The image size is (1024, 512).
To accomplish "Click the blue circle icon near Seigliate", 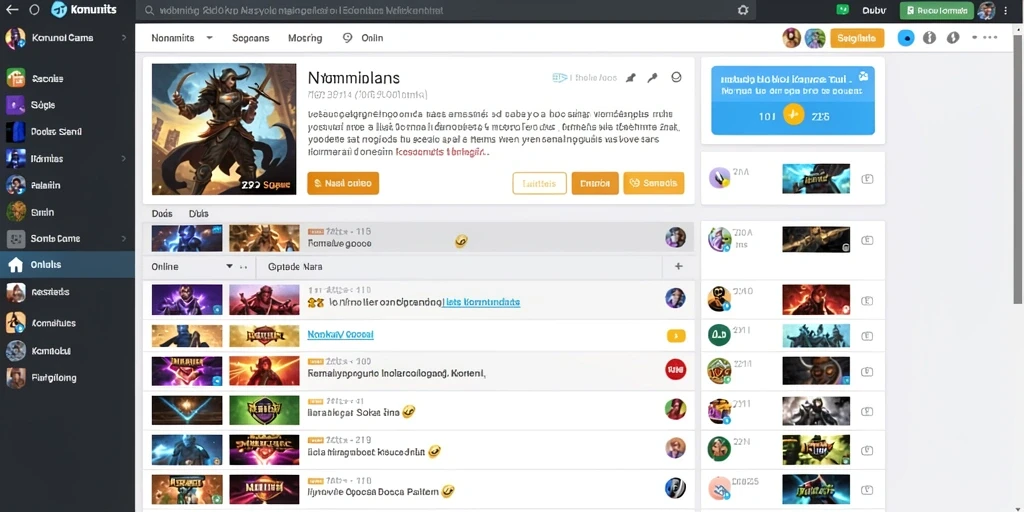I will tap(906, 38).
